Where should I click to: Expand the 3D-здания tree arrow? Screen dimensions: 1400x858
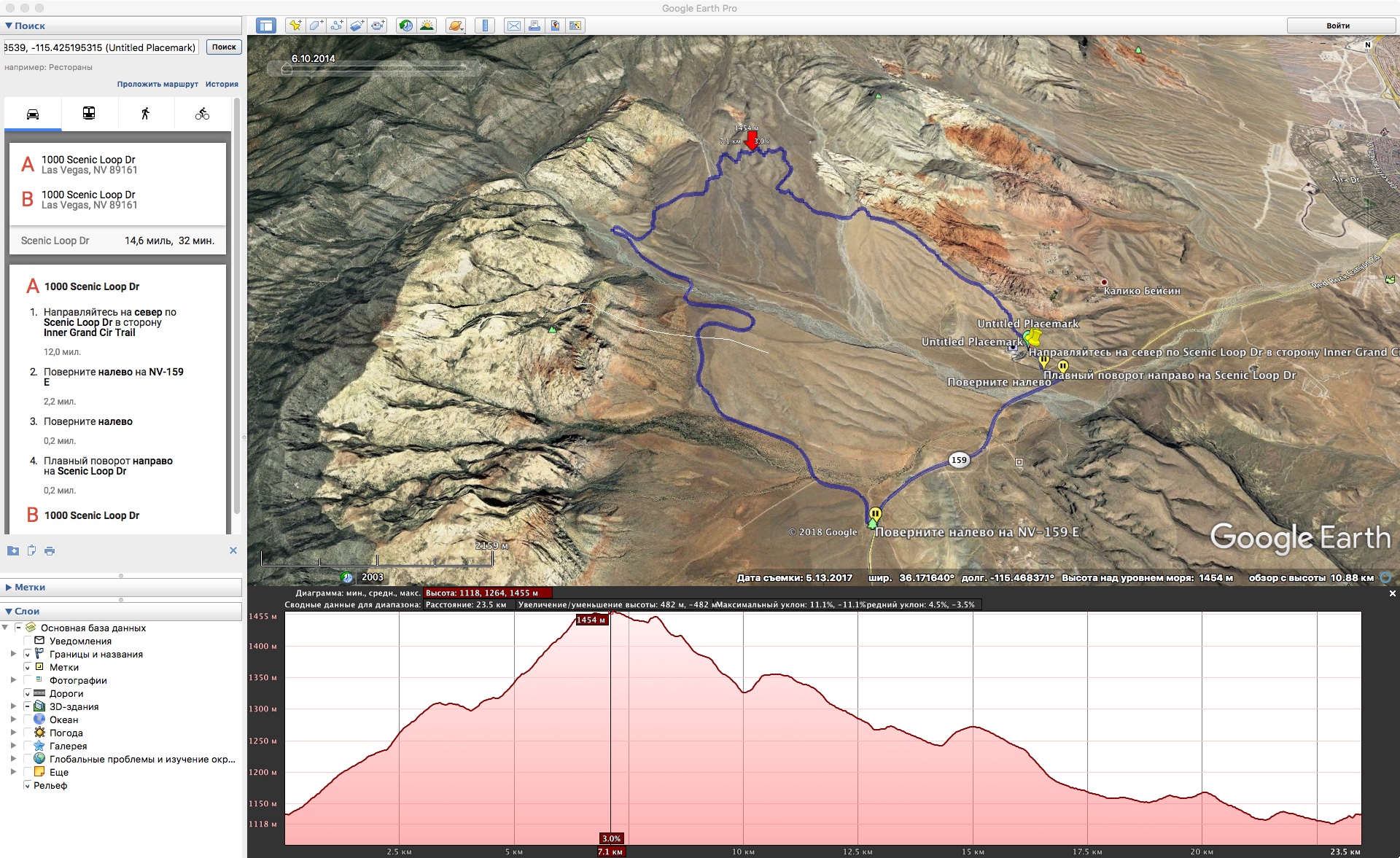(13, 706)
